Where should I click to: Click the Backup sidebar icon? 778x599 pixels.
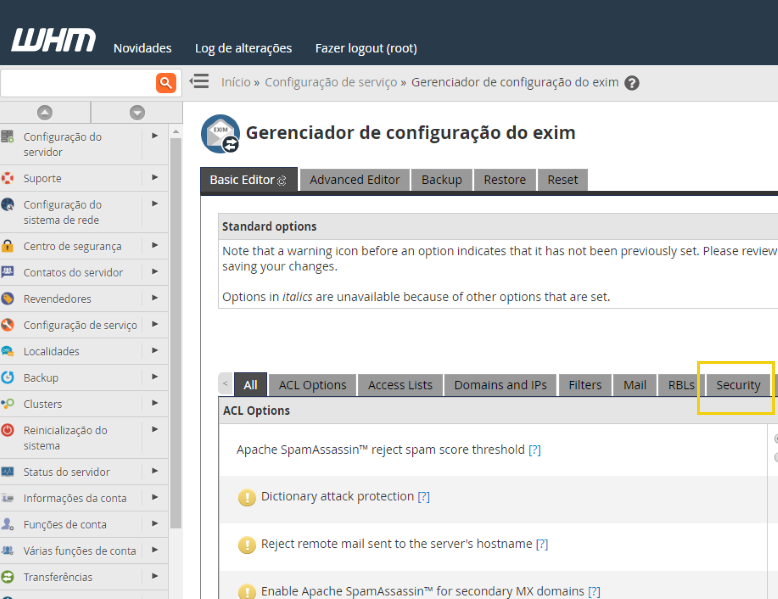tap(7, 377)
